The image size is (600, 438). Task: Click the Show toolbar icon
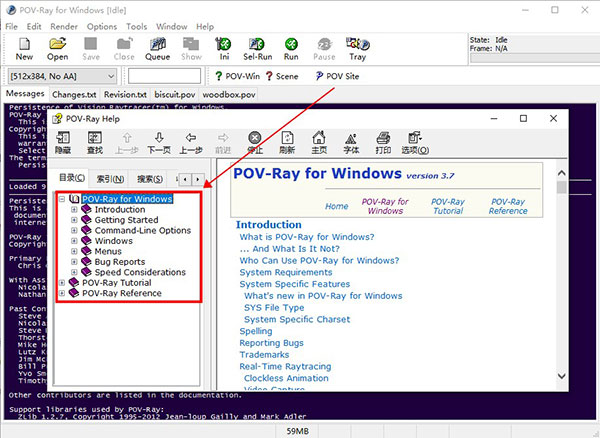pos(191,44)
